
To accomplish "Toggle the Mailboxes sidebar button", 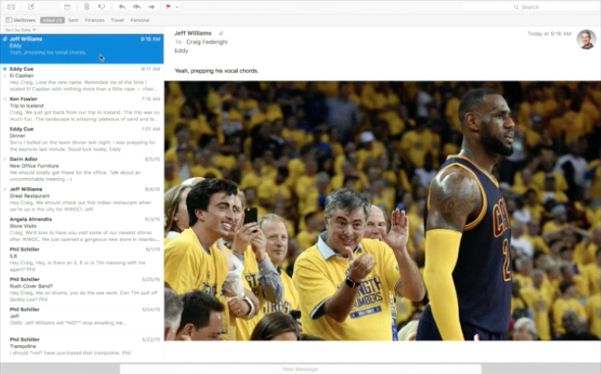I will click(21, 20).
